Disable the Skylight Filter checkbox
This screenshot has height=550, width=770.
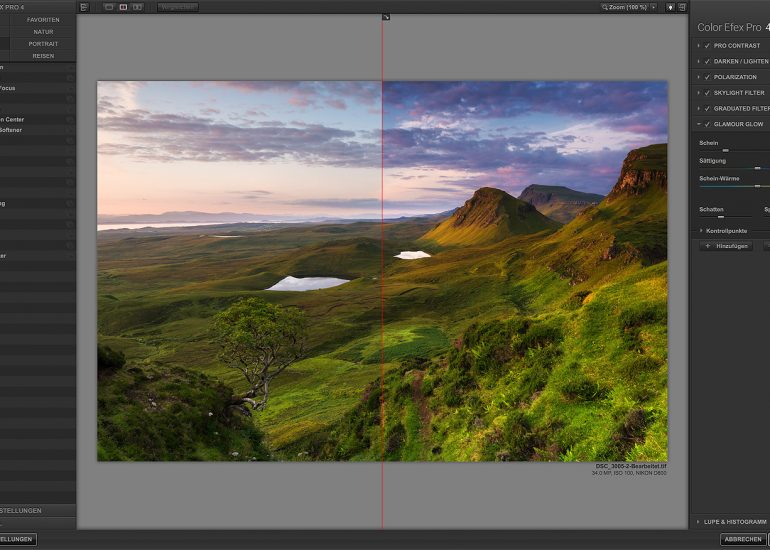pos(707,93)
